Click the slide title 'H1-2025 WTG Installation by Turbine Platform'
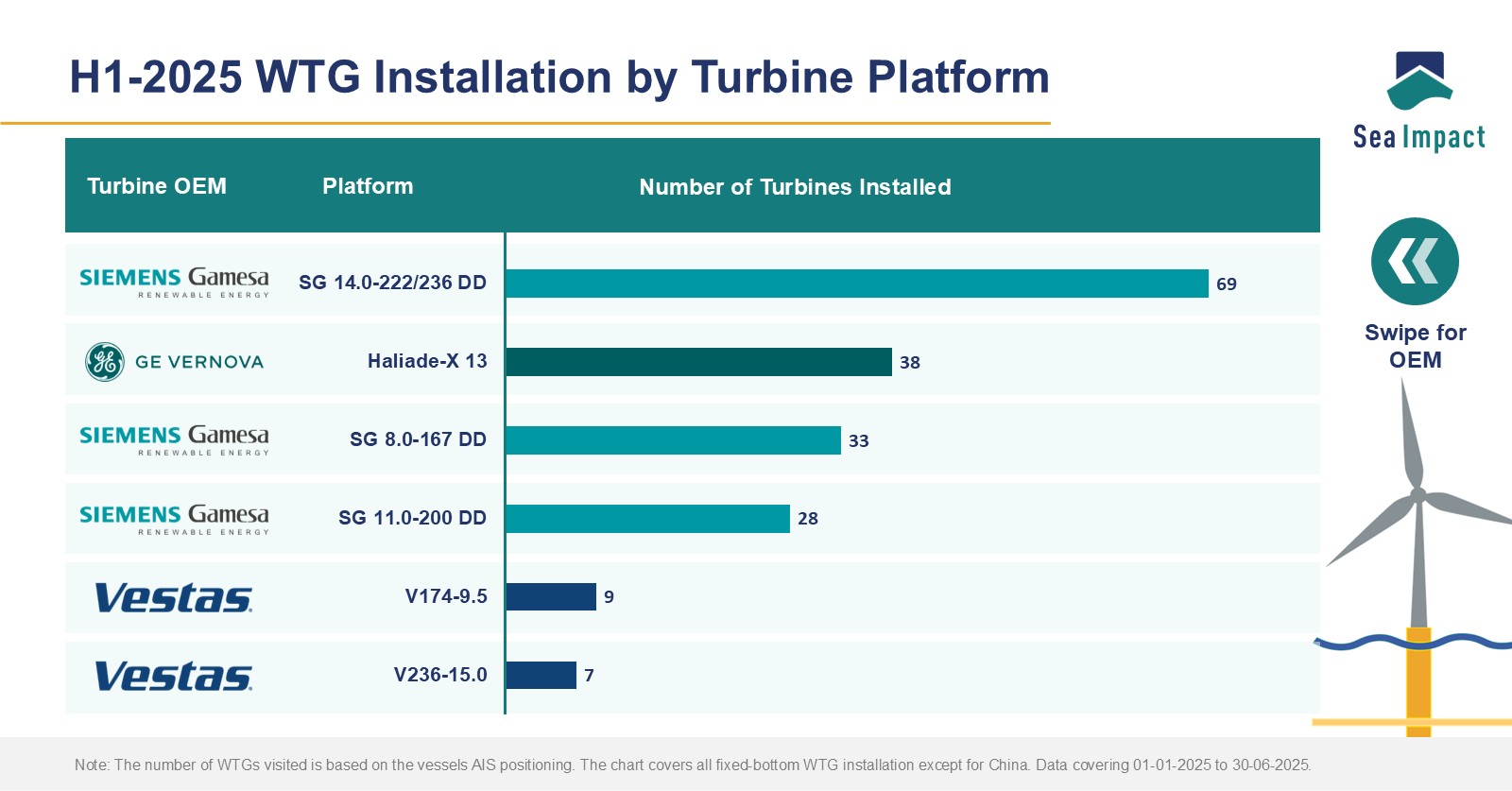Image resolution: width=1512 pixels, height=791 pixels. click(559, 77)
